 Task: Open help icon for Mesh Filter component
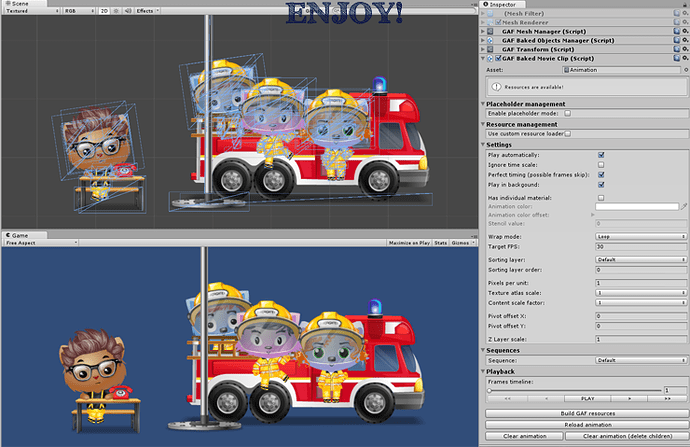tap(677, 13)
